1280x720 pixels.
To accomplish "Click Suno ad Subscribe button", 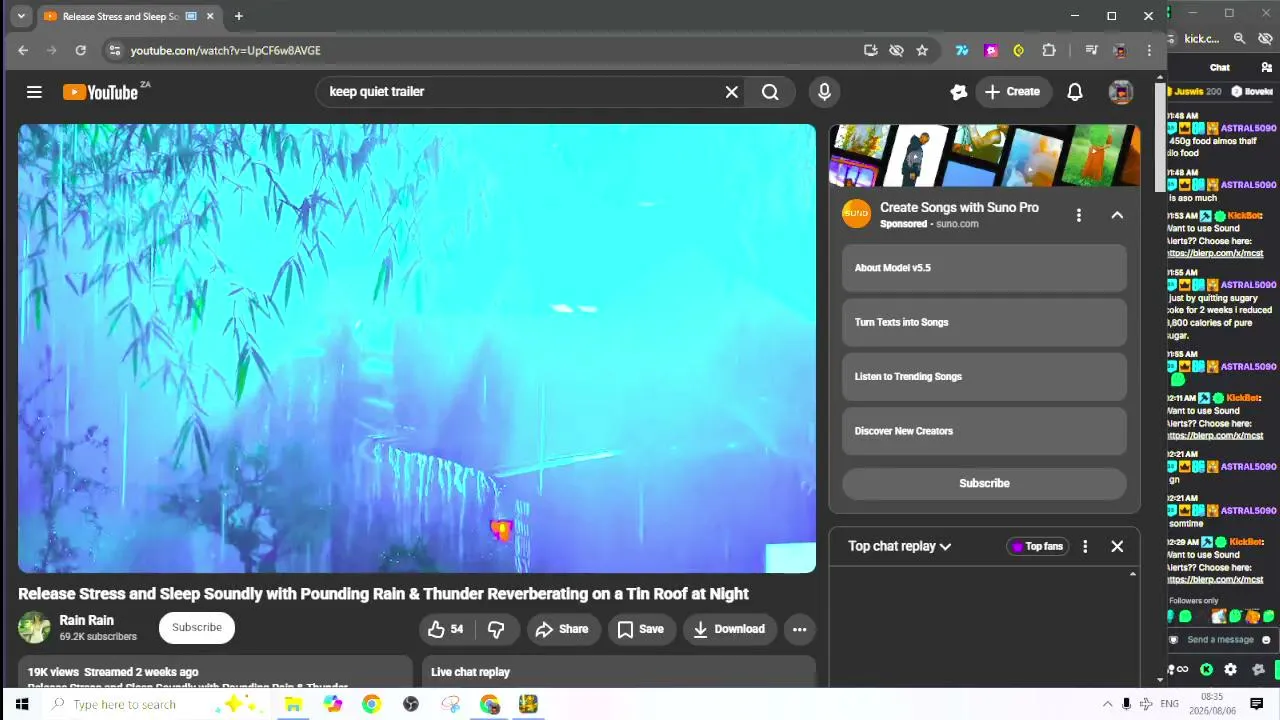I will click(x=984, y=483).
